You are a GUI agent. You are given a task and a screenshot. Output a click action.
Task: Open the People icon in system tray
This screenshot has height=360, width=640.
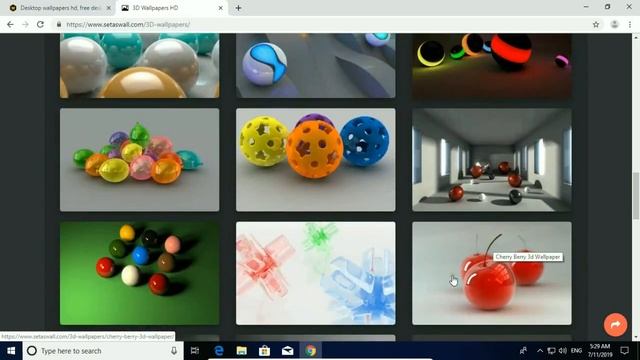point(523,351)
